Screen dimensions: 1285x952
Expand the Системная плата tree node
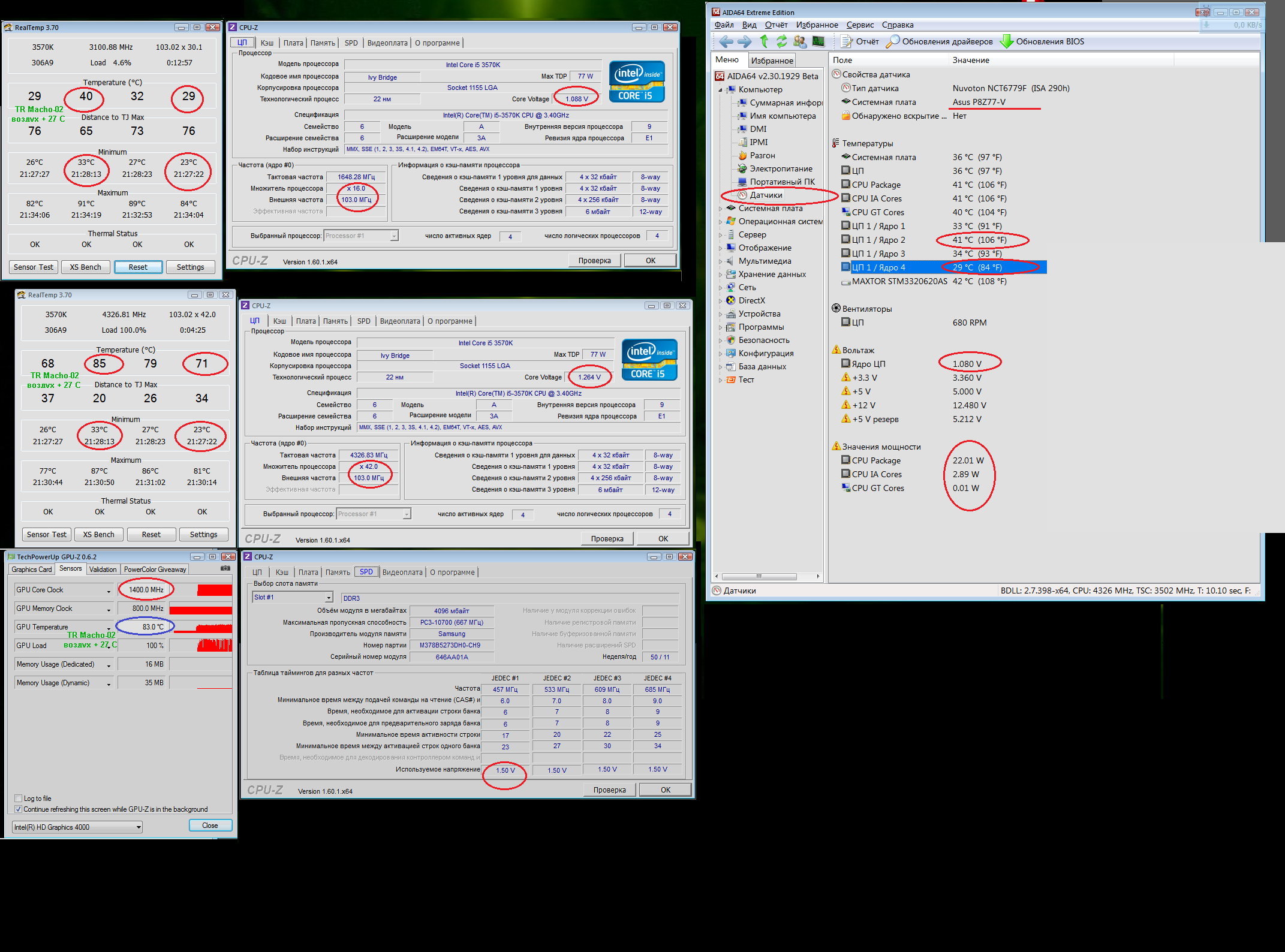pos(720,209)
